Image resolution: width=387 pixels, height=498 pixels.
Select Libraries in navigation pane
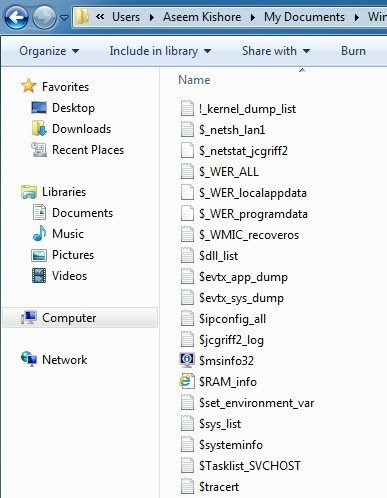[64, 192]
